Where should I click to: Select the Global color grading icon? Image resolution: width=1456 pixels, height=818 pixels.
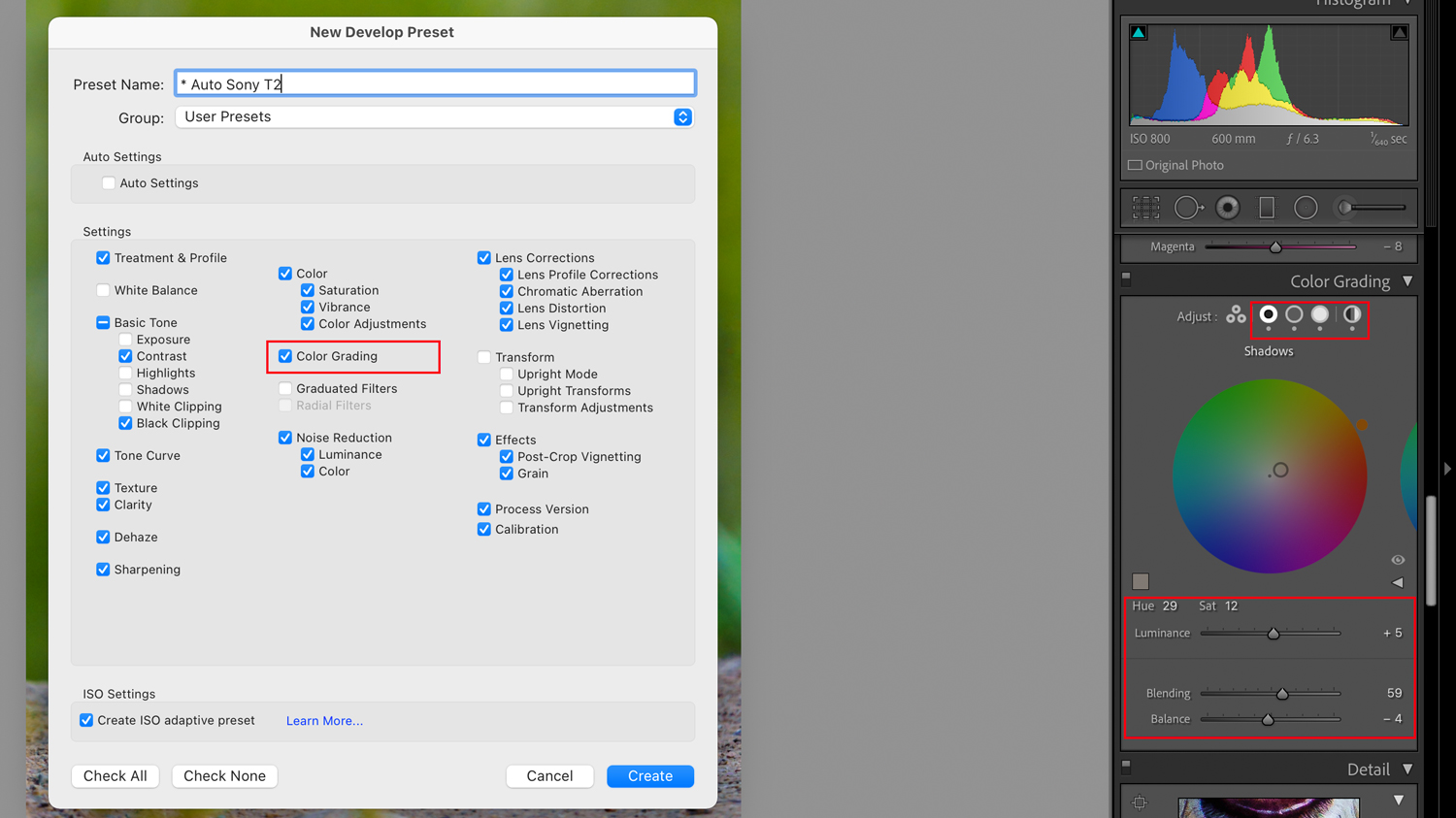tap(1352, 314)
